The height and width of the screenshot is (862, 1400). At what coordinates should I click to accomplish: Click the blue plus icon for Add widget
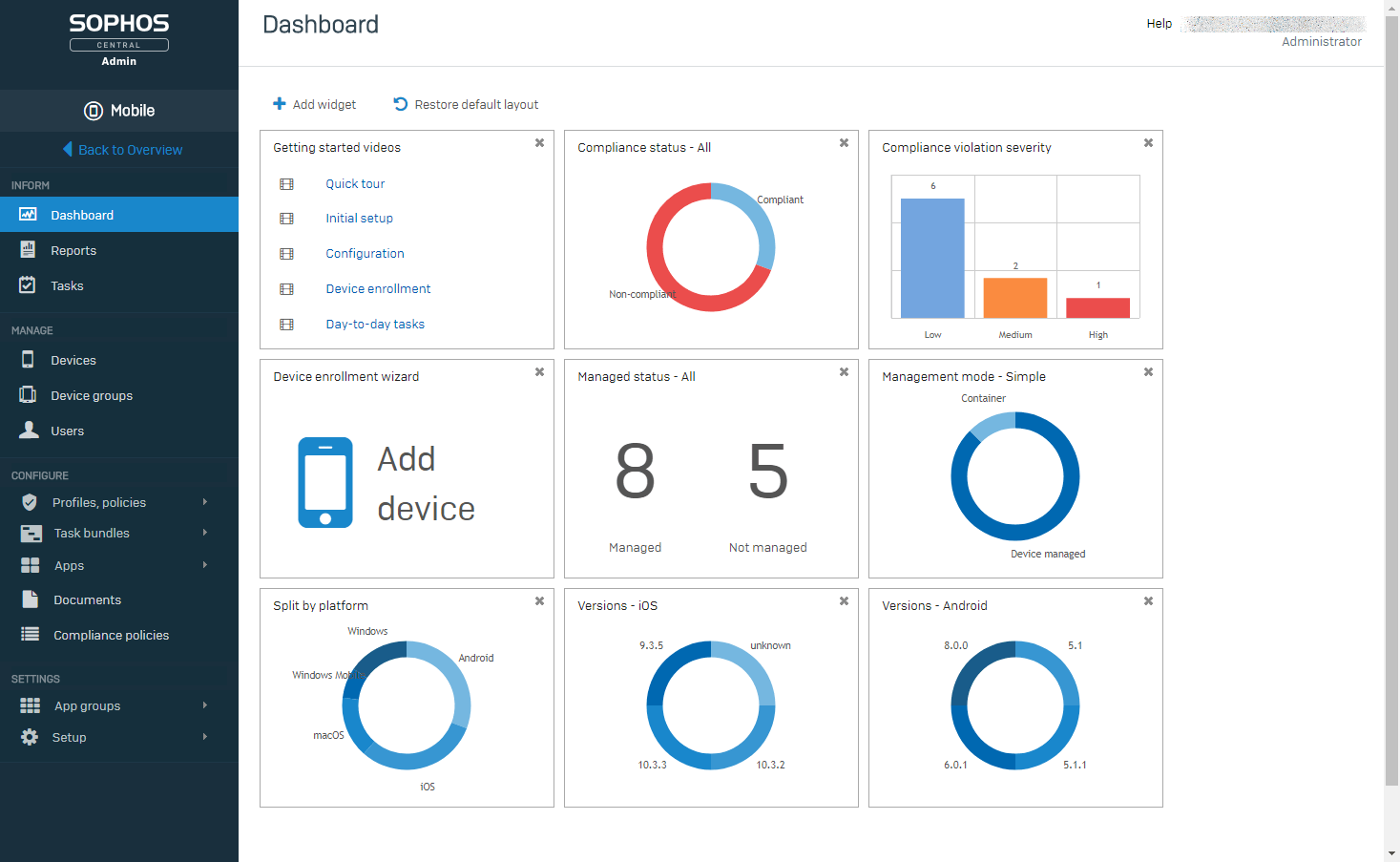(279, 103)
